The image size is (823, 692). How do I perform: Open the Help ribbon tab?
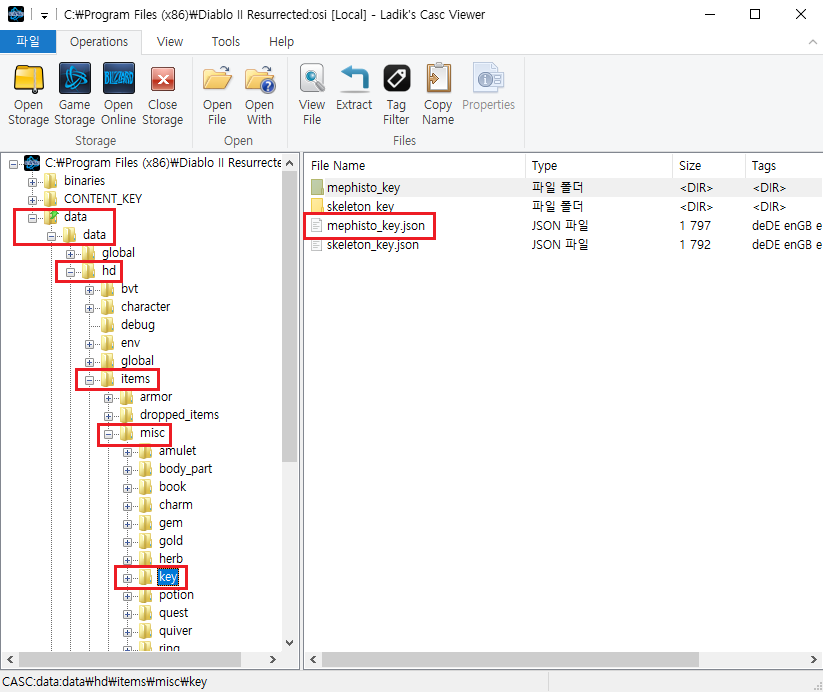(x=281, y=42)
